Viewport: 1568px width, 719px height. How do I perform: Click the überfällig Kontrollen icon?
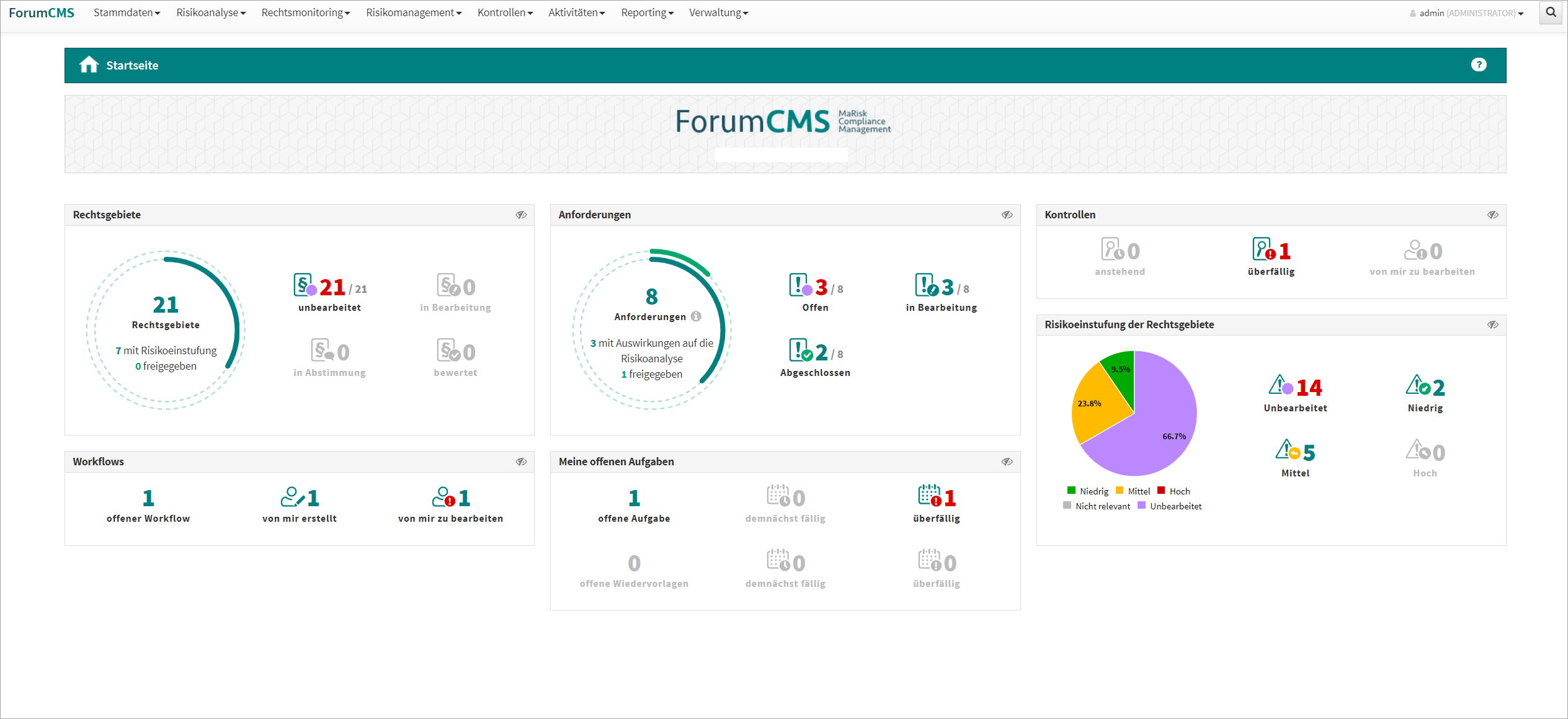[x=1263, y=250]
